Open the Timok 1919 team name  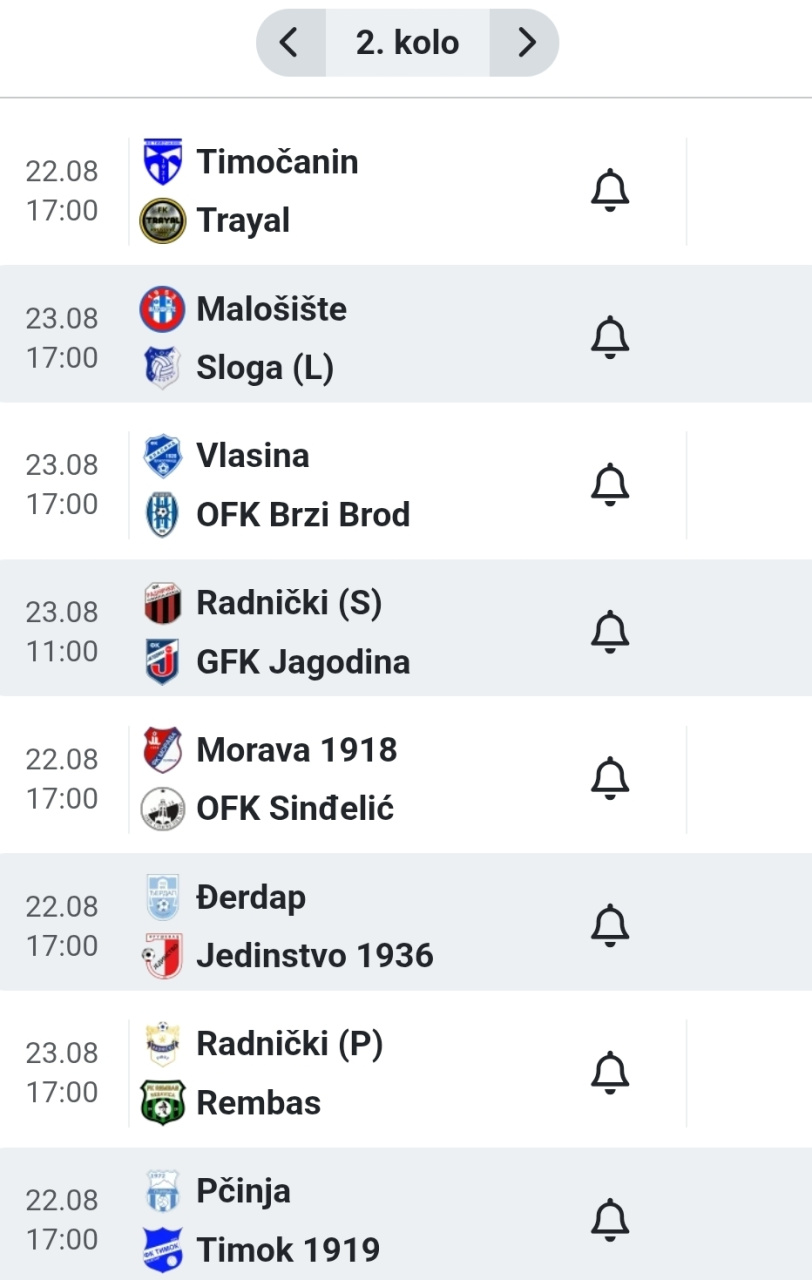pyautogui.click(x=288, y=1249)
